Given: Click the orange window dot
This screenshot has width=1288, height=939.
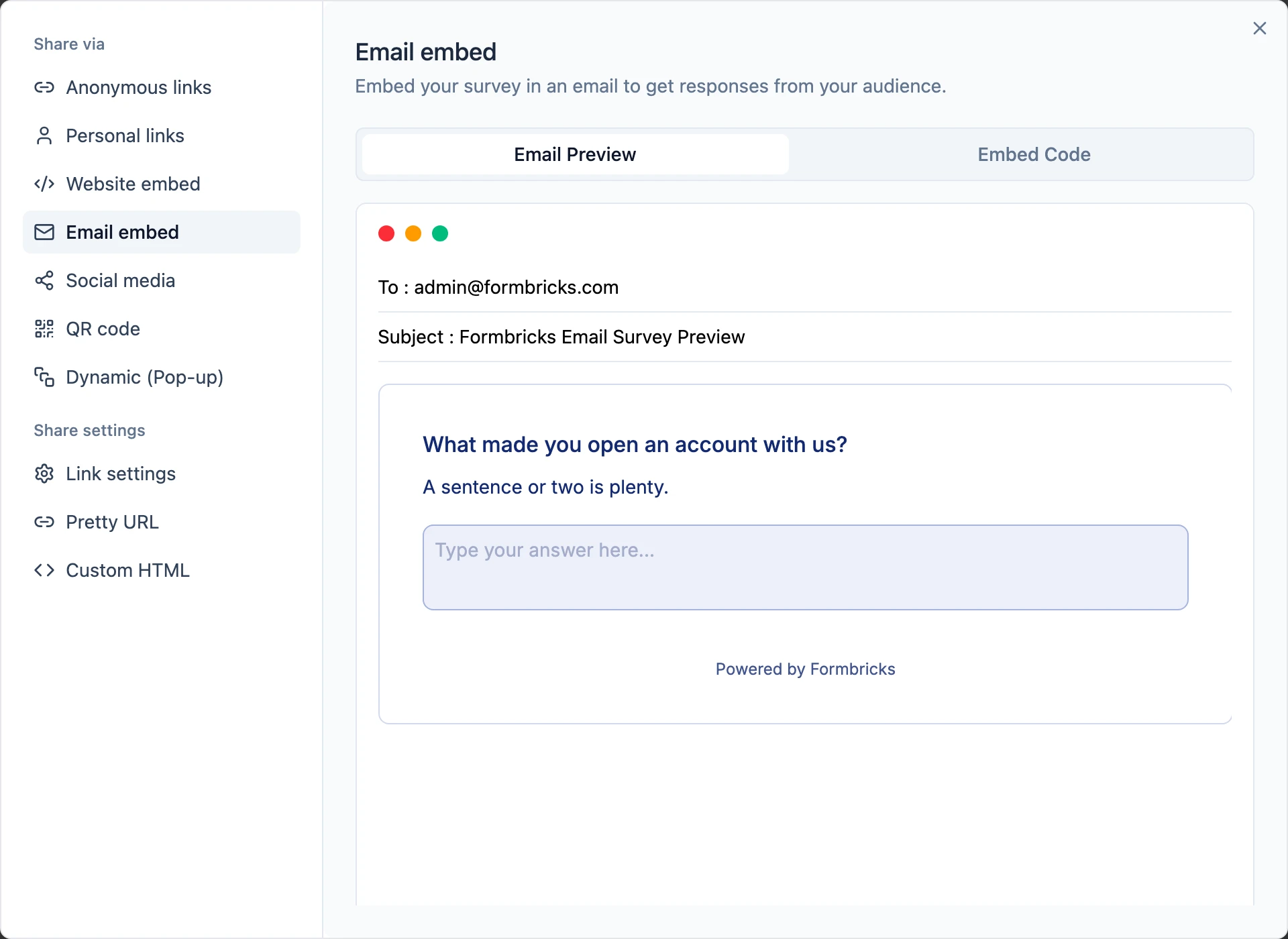Looking at the screenshot, I should click(x=413, y=233).
